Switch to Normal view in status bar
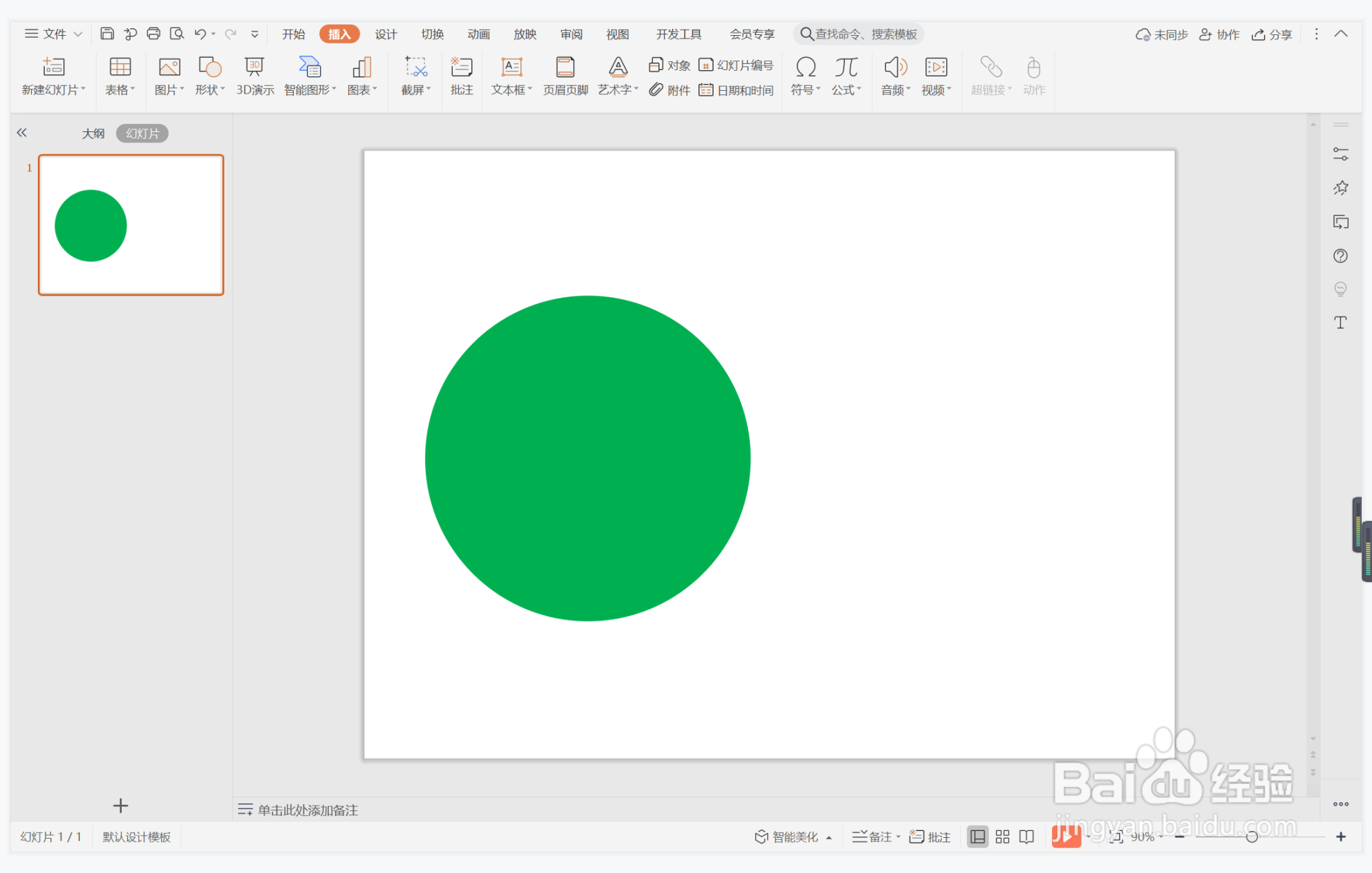Viewport: 1372px width, 873px height. point(977,837)
